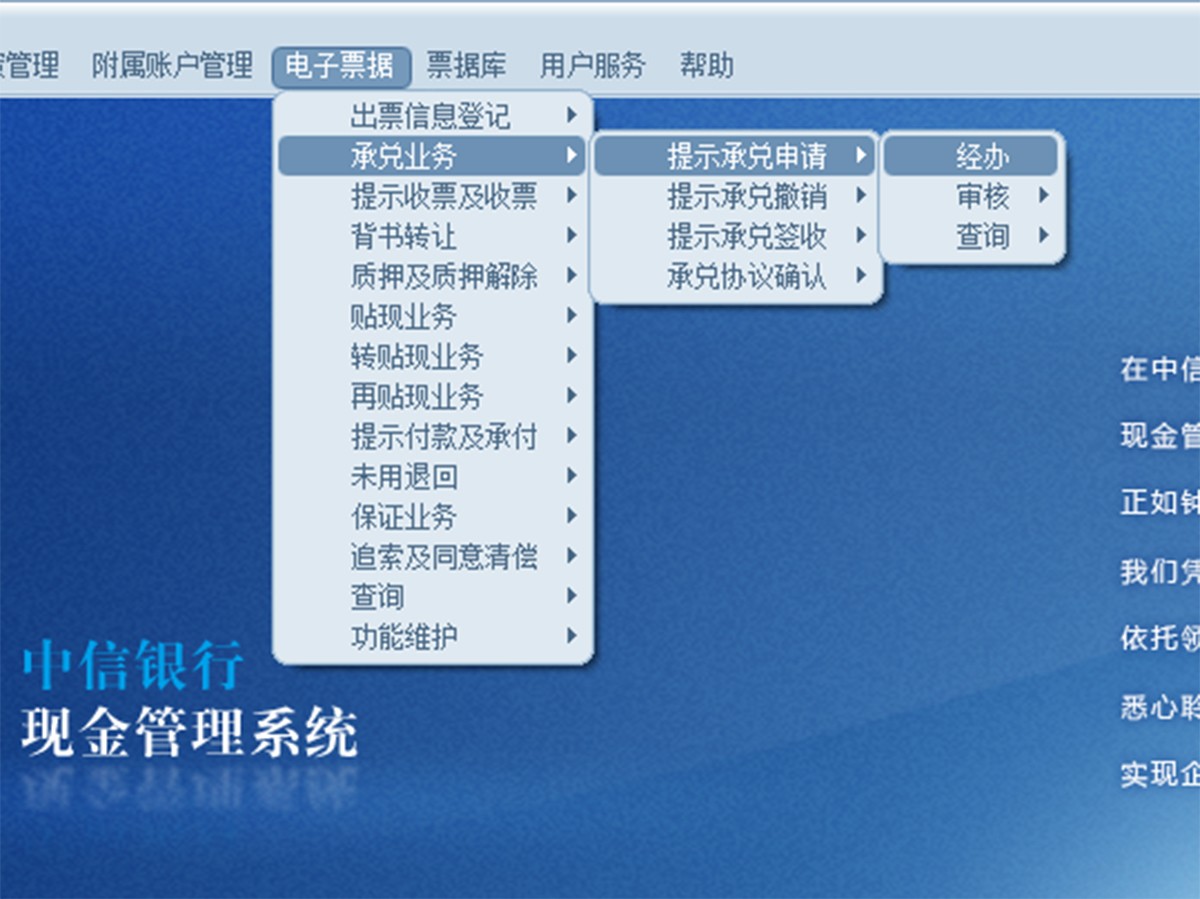The width and height of the screenshot is (1200, 899).
Task: Expand arrow beside 功能维护
Action: [571, 635]
